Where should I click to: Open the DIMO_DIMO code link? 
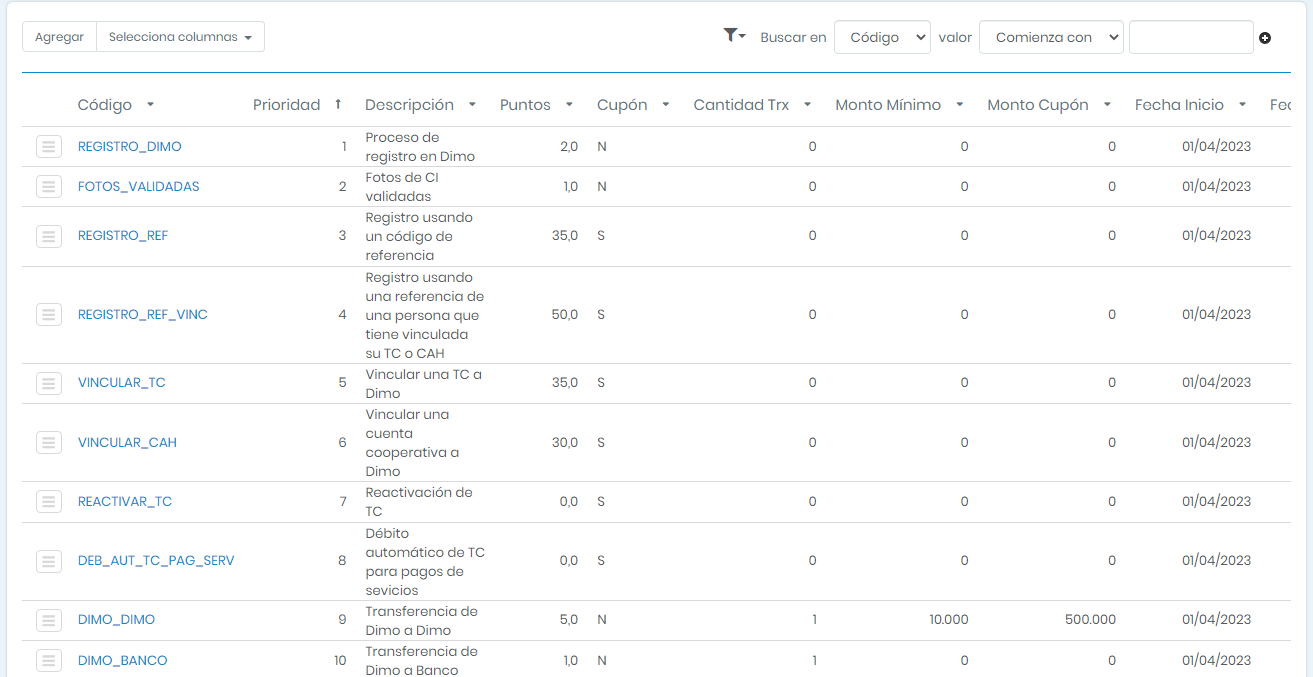pos(116,620)
